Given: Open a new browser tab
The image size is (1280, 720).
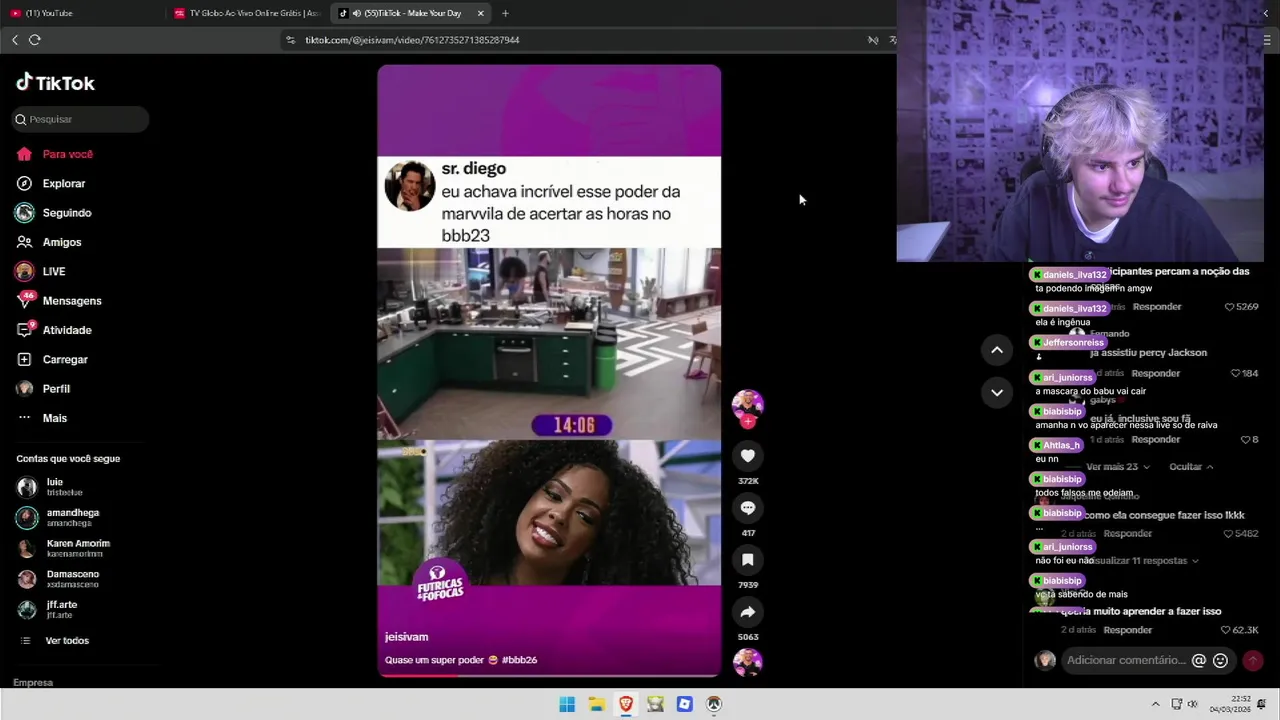Looking at the screenshot, I should [x=505, y=13].
